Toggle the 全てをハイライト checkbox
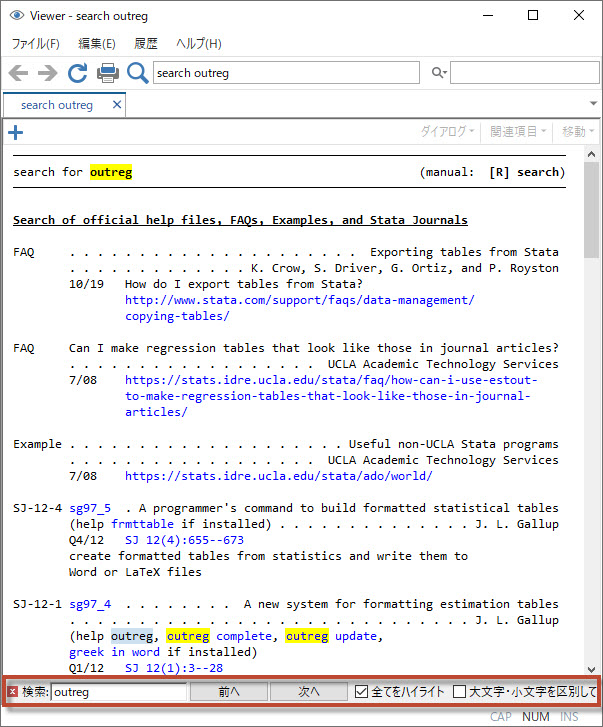This screenshot has height=727, width=603. pos(361,692)
